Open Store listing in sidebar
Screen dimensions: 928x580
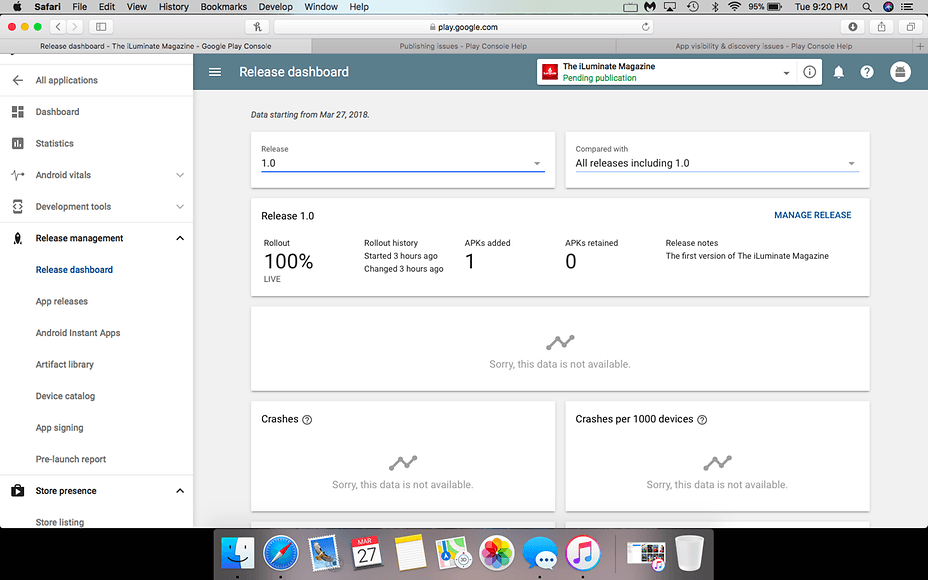(x=60, y=522)
